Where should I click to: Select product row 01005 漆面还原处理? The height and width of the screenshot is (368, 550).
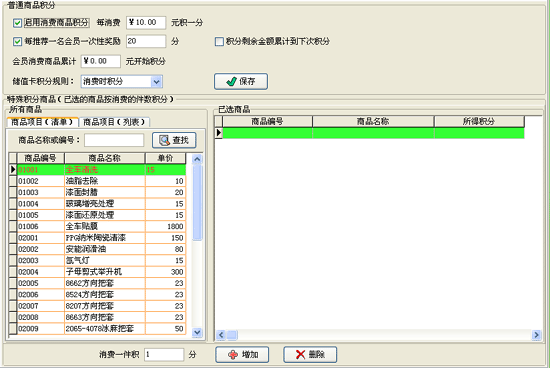pos(101,215)
